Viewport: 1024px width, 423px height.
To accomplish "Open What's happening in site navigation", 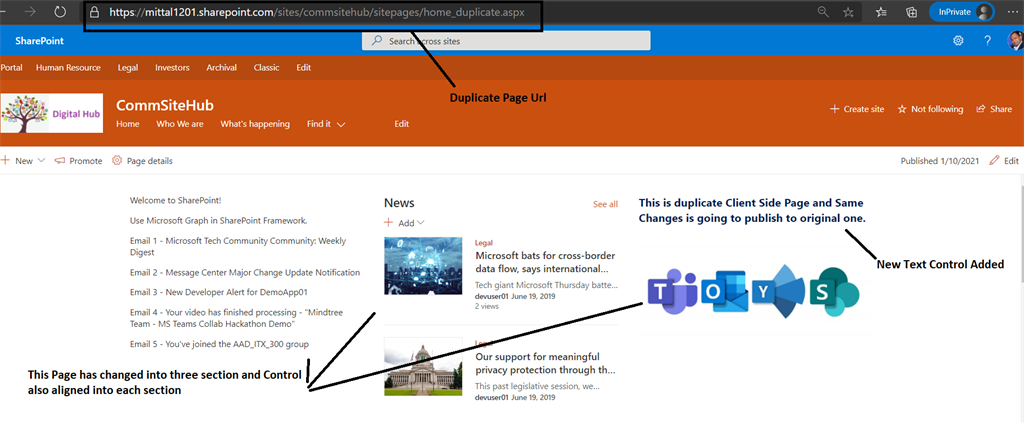I will 255,123.
